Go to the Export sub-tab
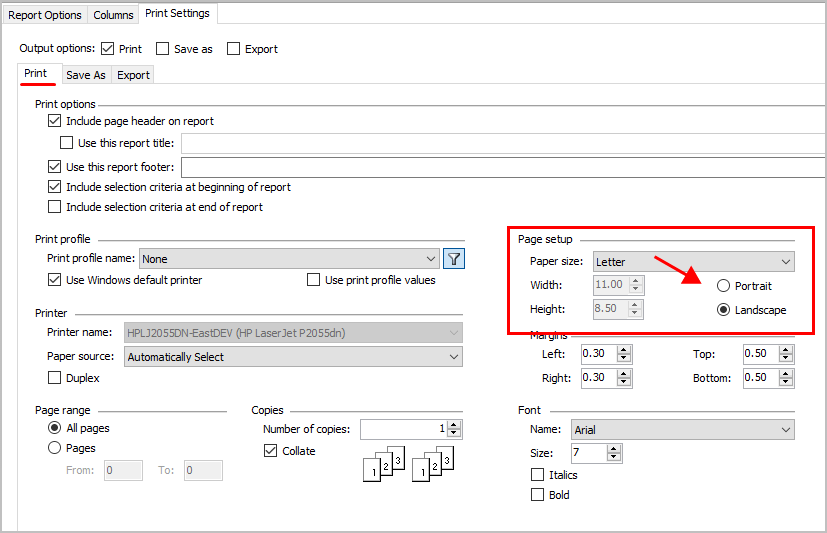Viewport: 827px width, 533px height. tap(133, 75)
